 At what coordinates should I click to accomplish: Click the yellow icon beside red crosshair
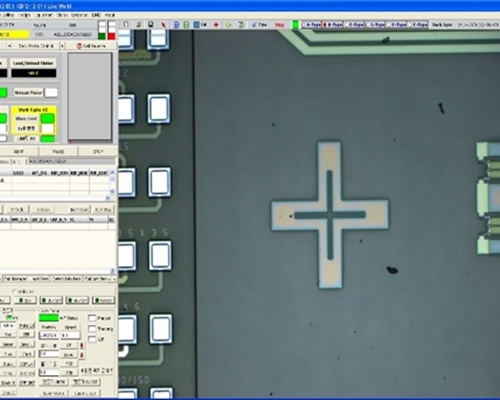tap(228, 24)
